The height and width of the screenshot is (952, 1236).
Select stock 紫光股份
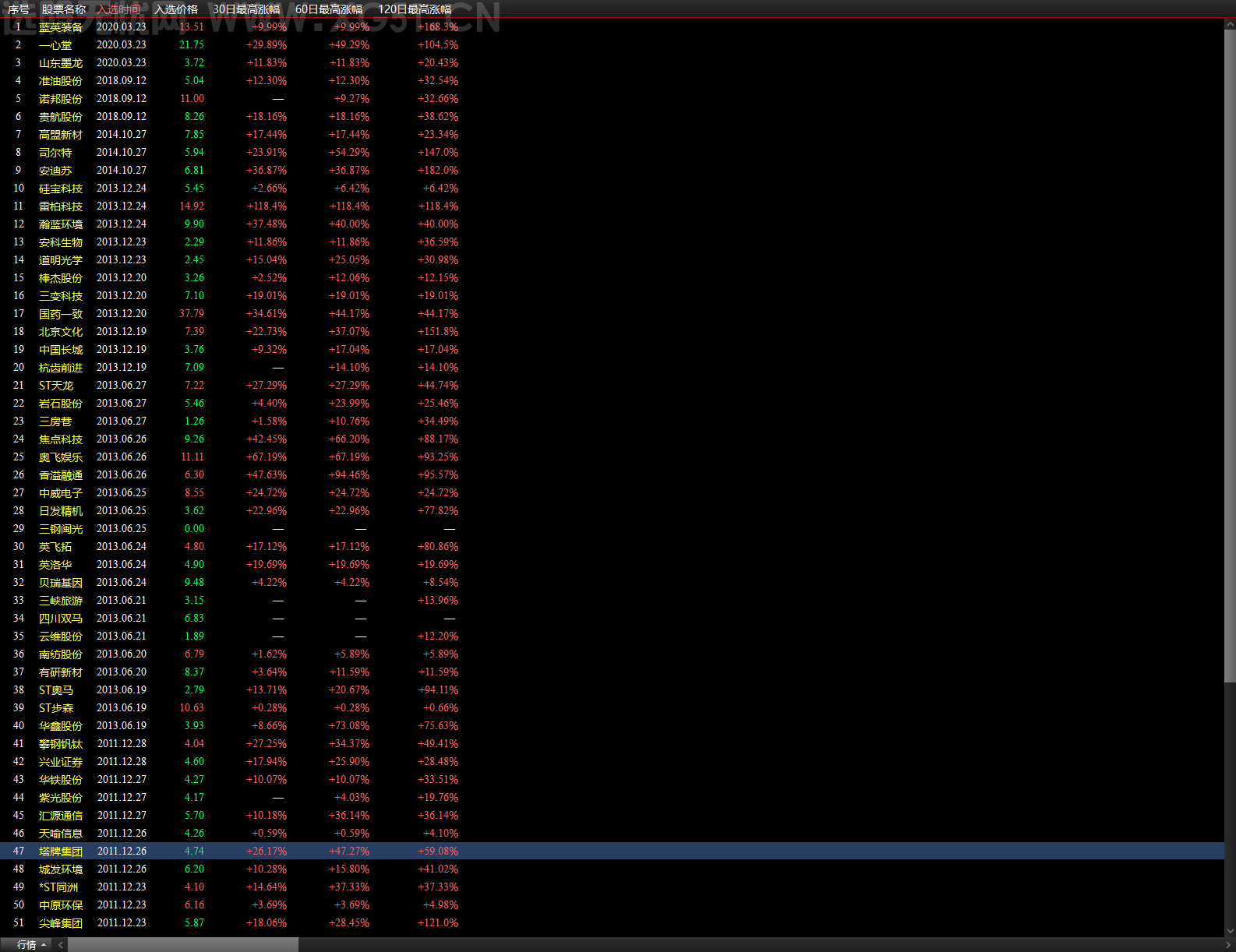pos(61,798)
